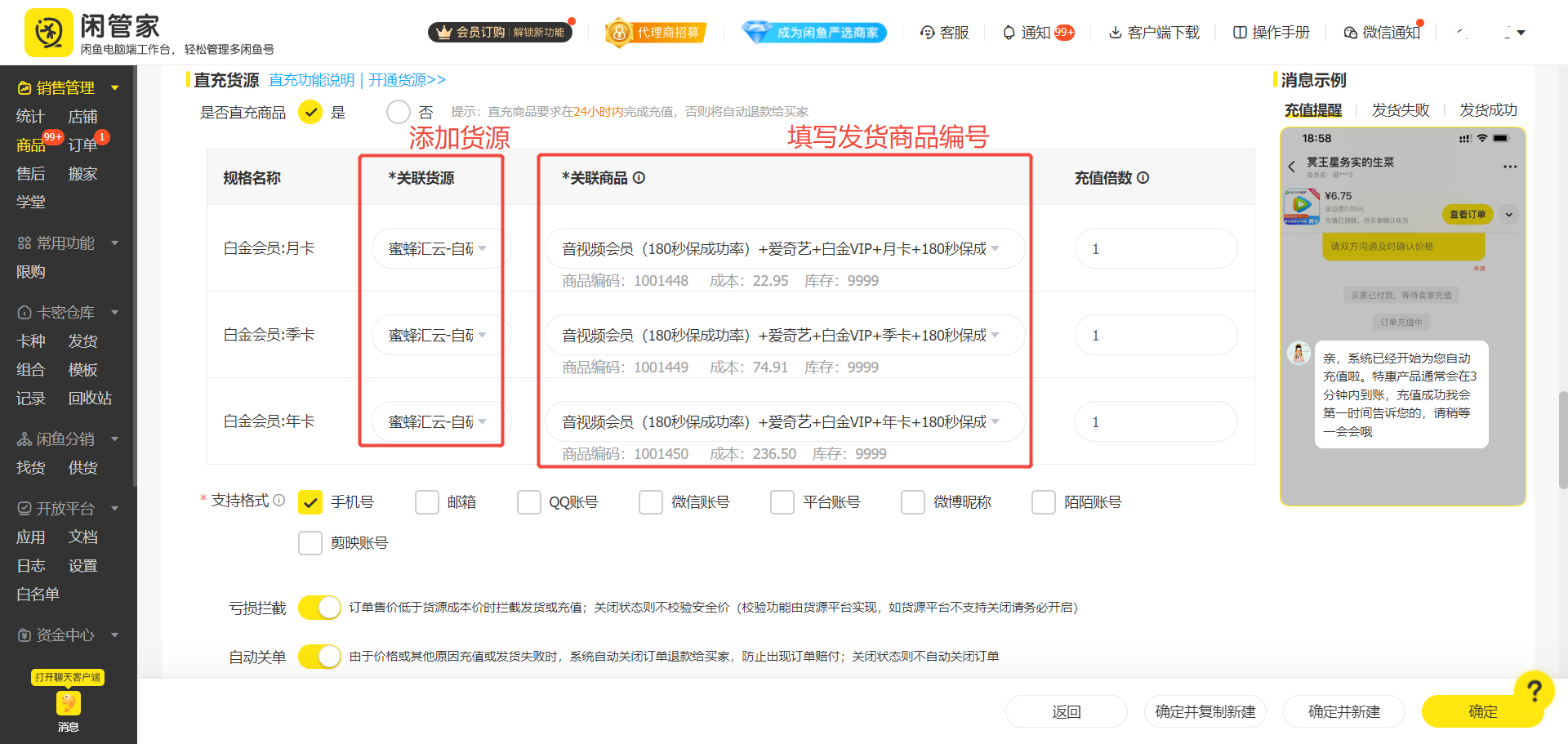This screenshot has height=744, width=1568.
Task: Open 商品 in the sales management menu
Action: click(30, 145)
